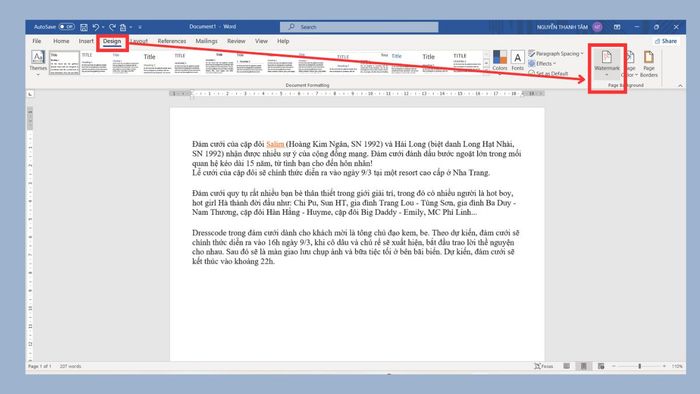Click the Save icon in title bar
700x394 pixels.
click(x=83, y=27)
